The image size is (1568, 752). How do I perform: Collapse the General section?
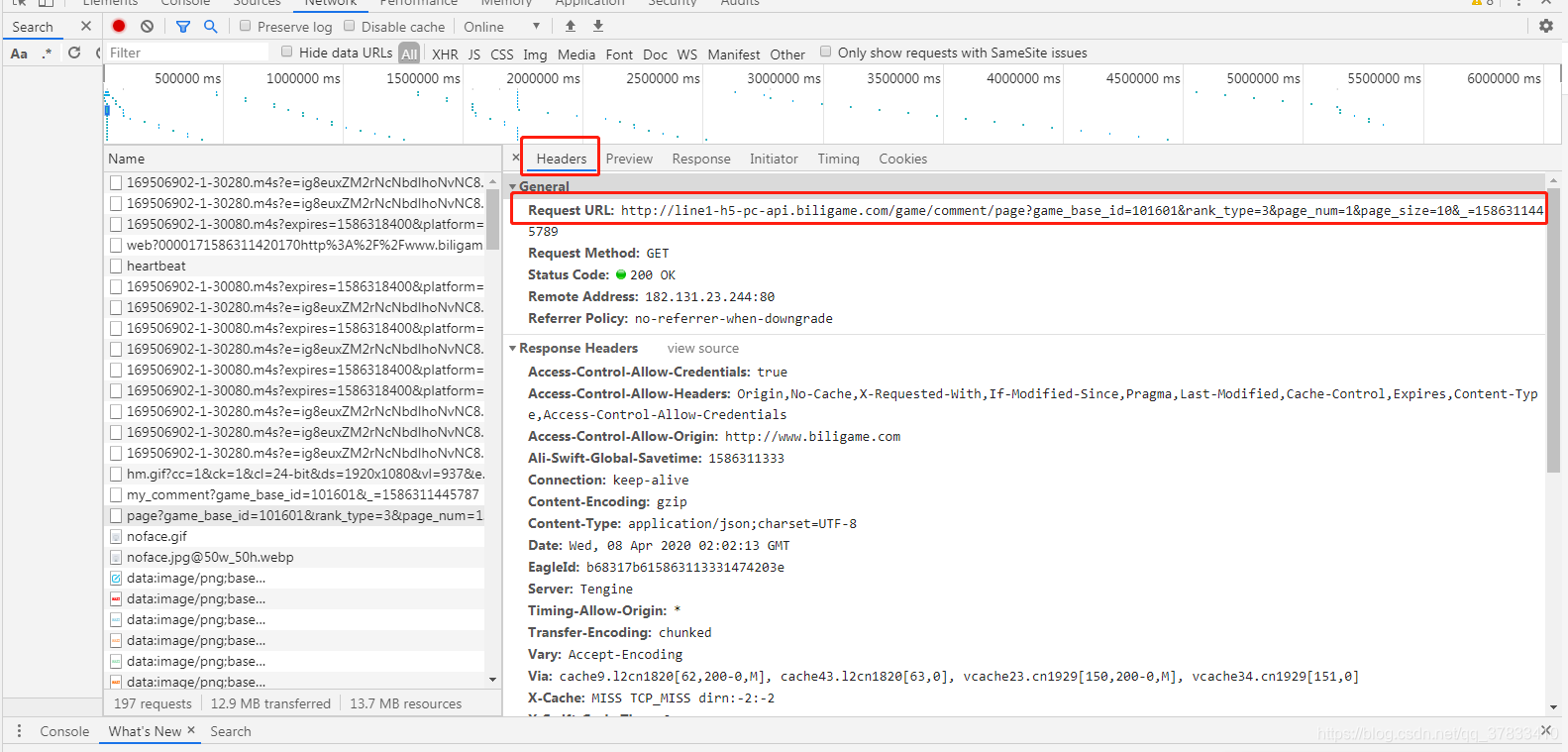point(513,186)
